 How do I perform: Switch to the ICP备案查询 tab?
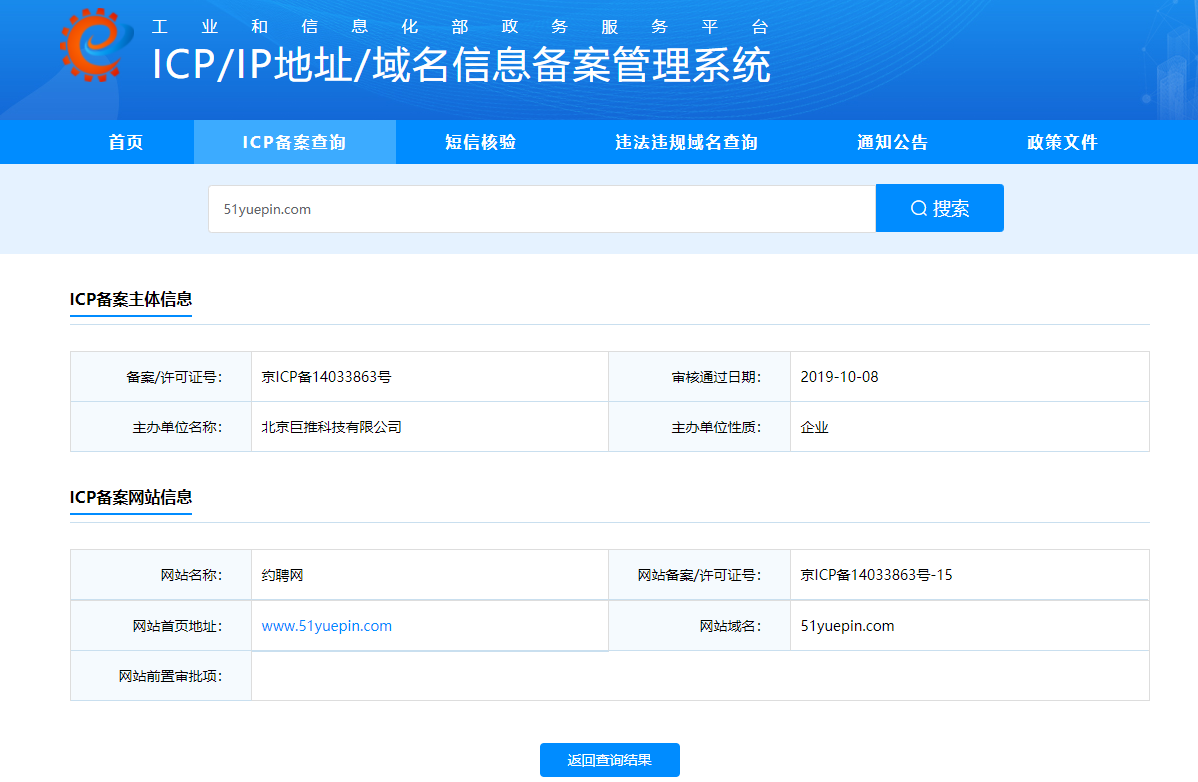[294, 142]
